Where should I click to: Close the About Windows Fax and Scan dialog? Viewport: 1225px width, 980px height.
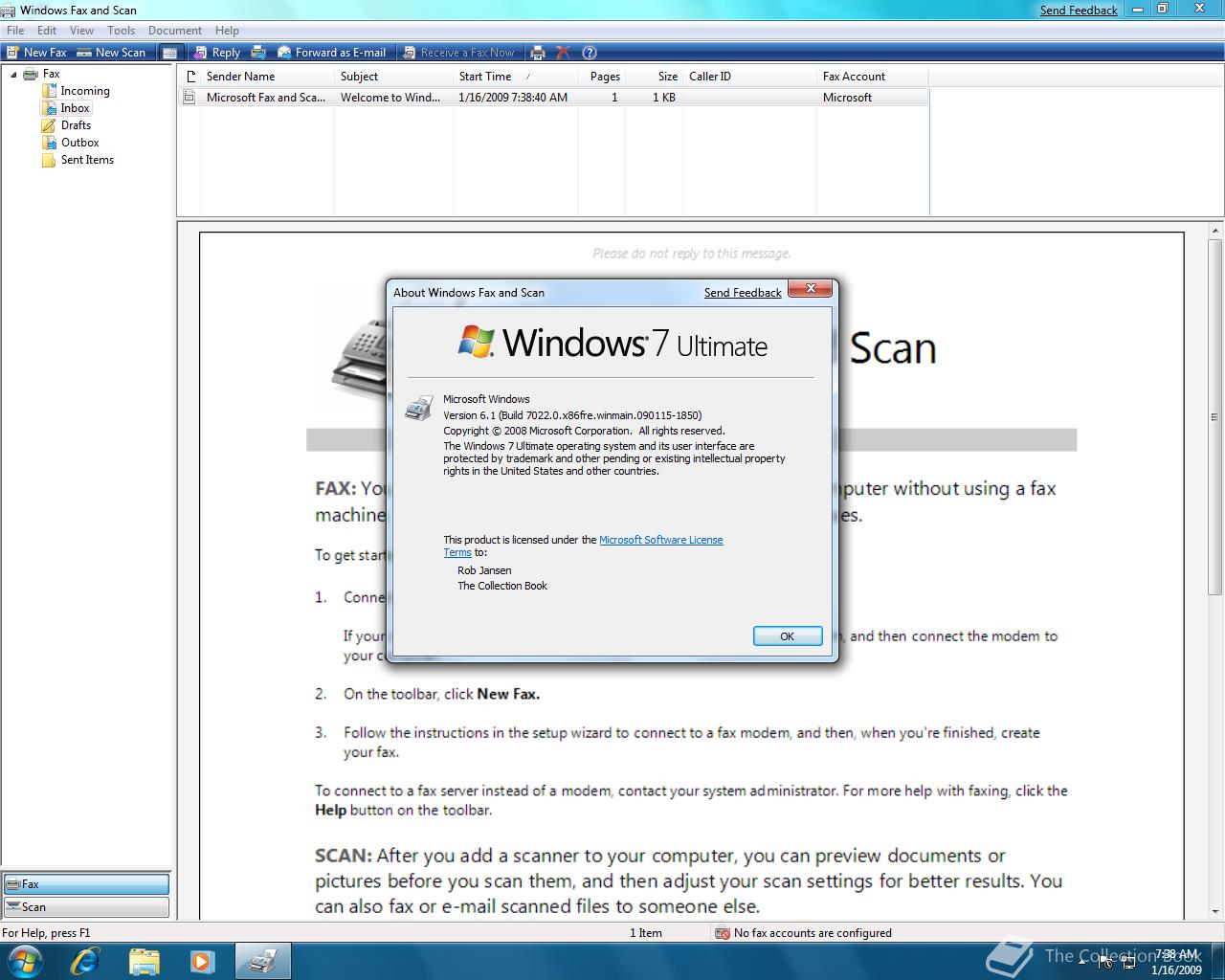(811, 289)
